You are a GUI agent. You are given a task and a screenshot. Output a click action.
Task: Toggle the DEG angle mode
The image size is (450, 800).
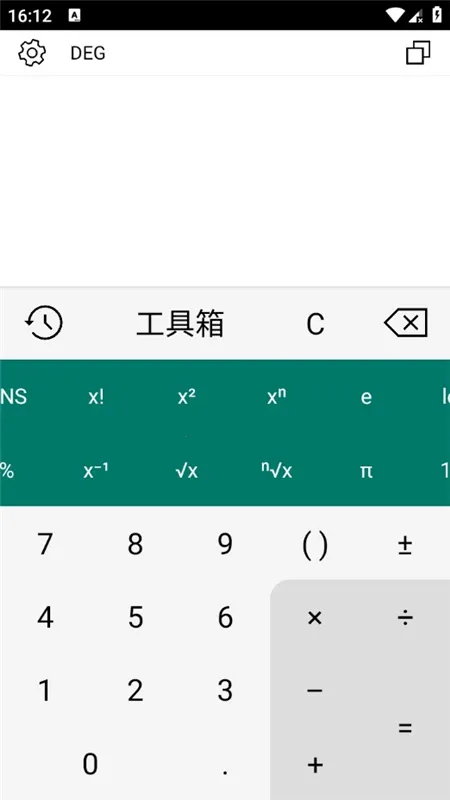click(88, 53)
